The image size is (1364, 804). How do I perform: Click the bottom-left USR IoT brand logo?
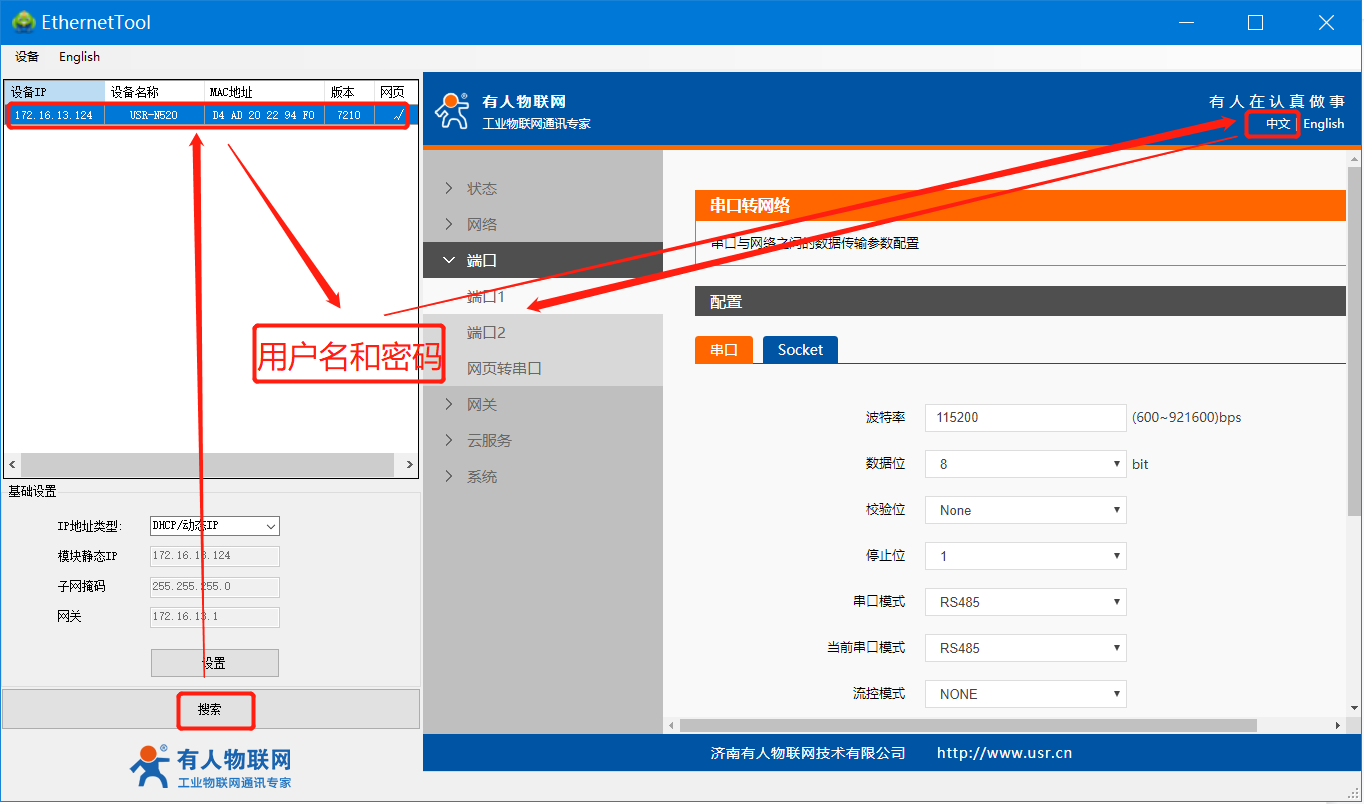click(x=211, y=767)
